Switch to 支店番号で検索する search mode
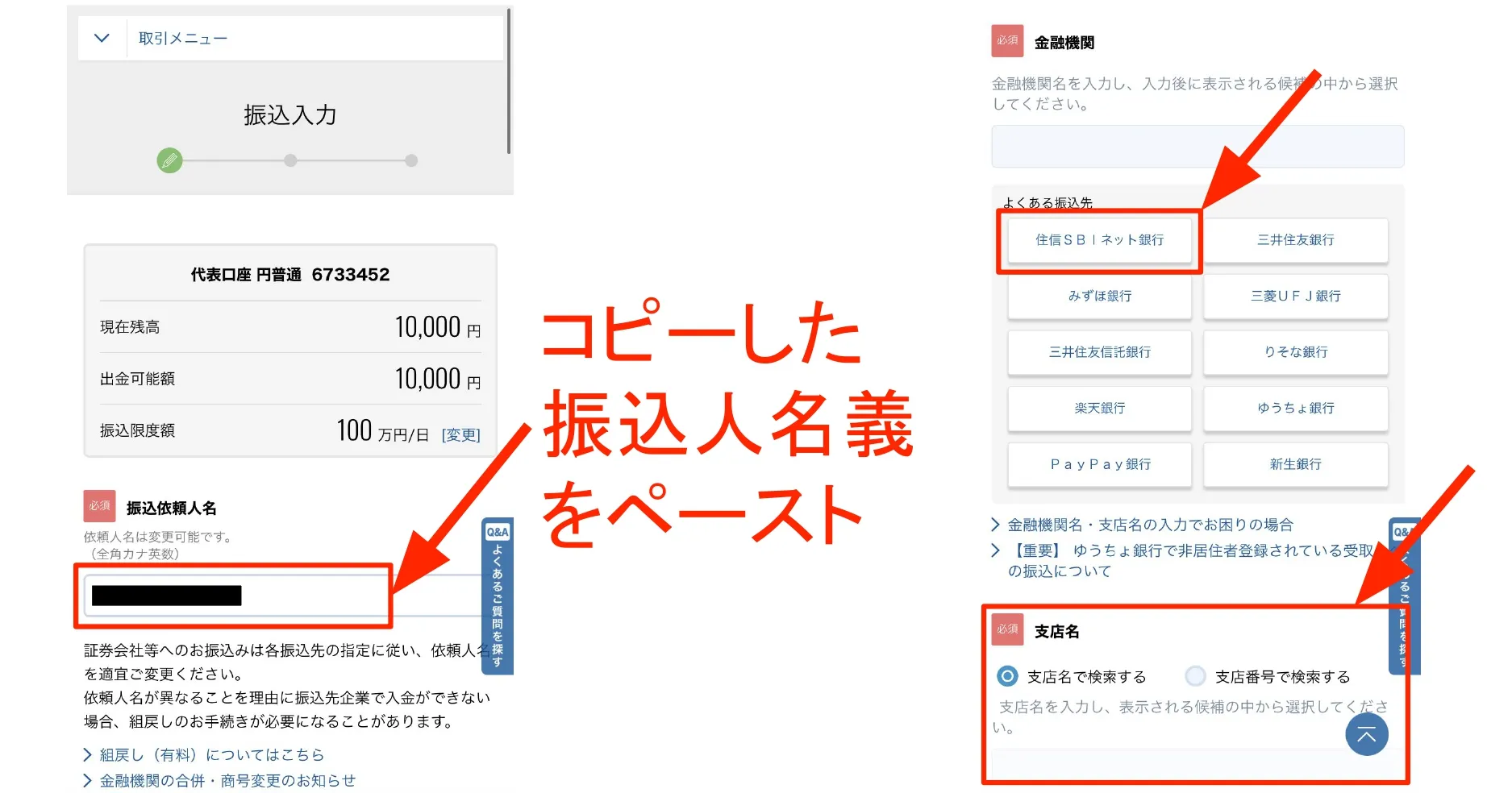Viewport: 1512px width, 793px height. pos(1194,676)
